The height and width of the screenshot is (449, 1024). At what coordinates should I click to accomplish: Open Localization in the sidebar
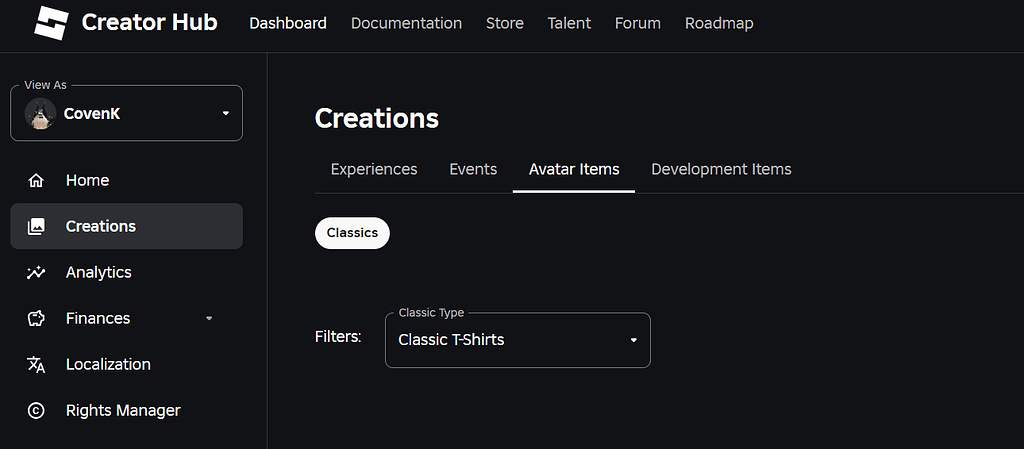coord(127,364)
